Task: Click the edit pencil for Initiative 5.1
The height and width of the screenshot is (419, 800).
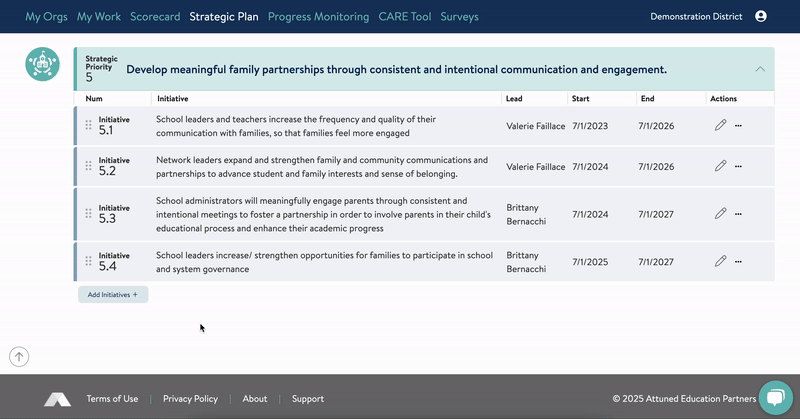Action: click(720, 125)
